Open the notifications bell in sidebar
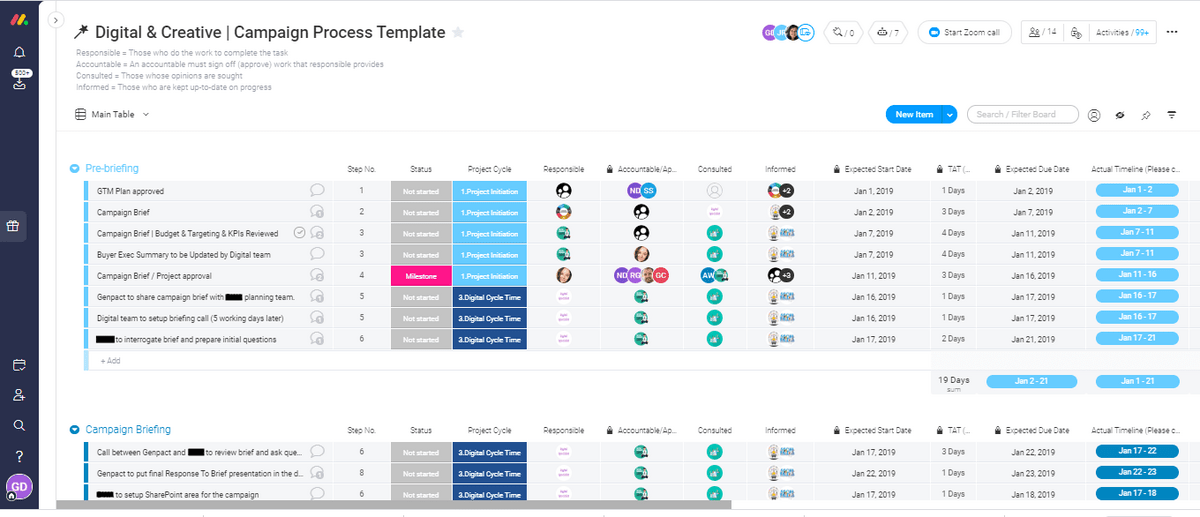Image resolution: width=1200 pixels, height=517 pixels. tap(19, 52)
